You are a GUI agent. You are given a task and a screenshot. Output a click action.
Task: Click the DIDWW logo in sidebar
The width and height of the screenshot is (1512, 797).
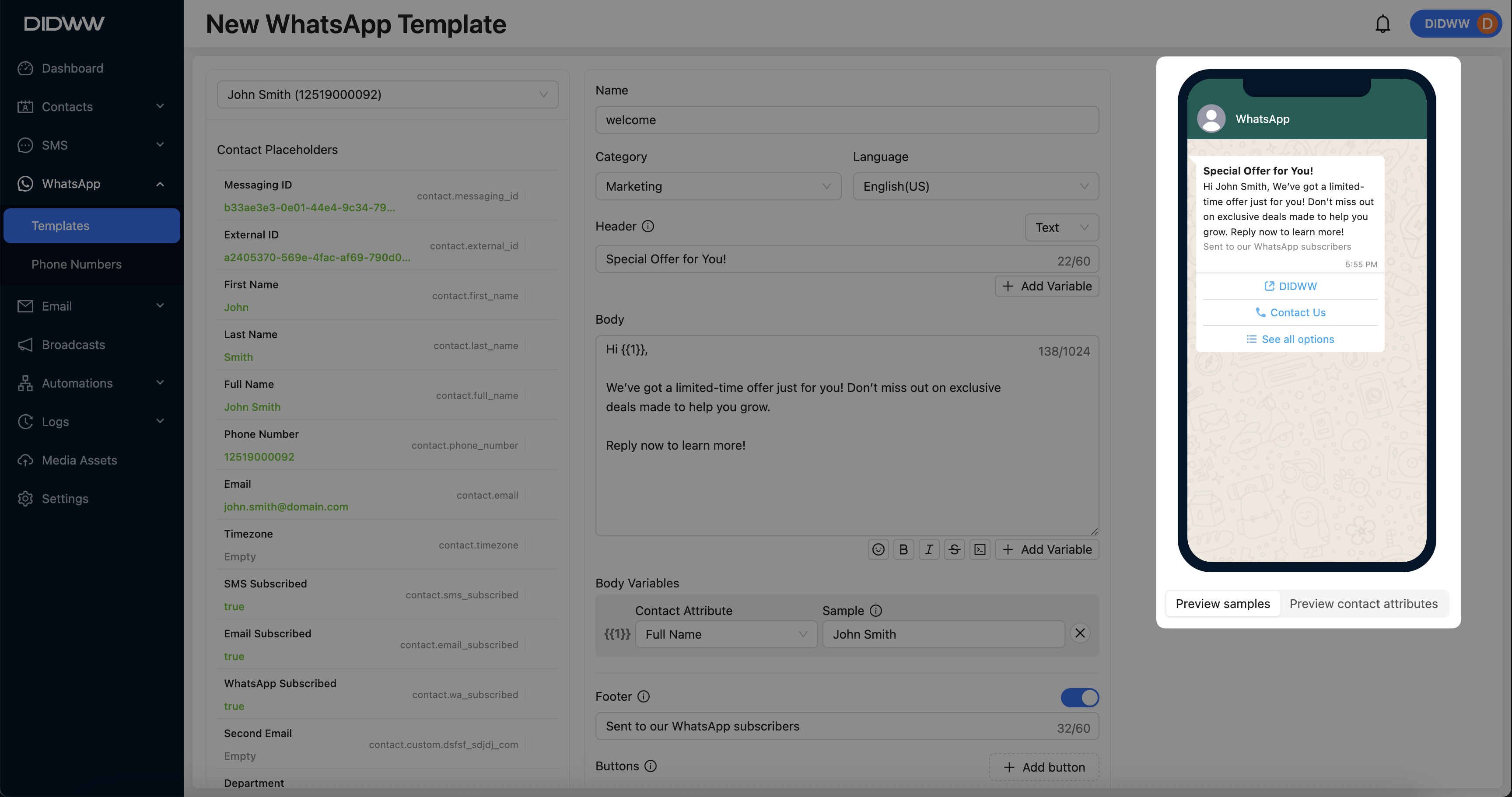[64, 24]
